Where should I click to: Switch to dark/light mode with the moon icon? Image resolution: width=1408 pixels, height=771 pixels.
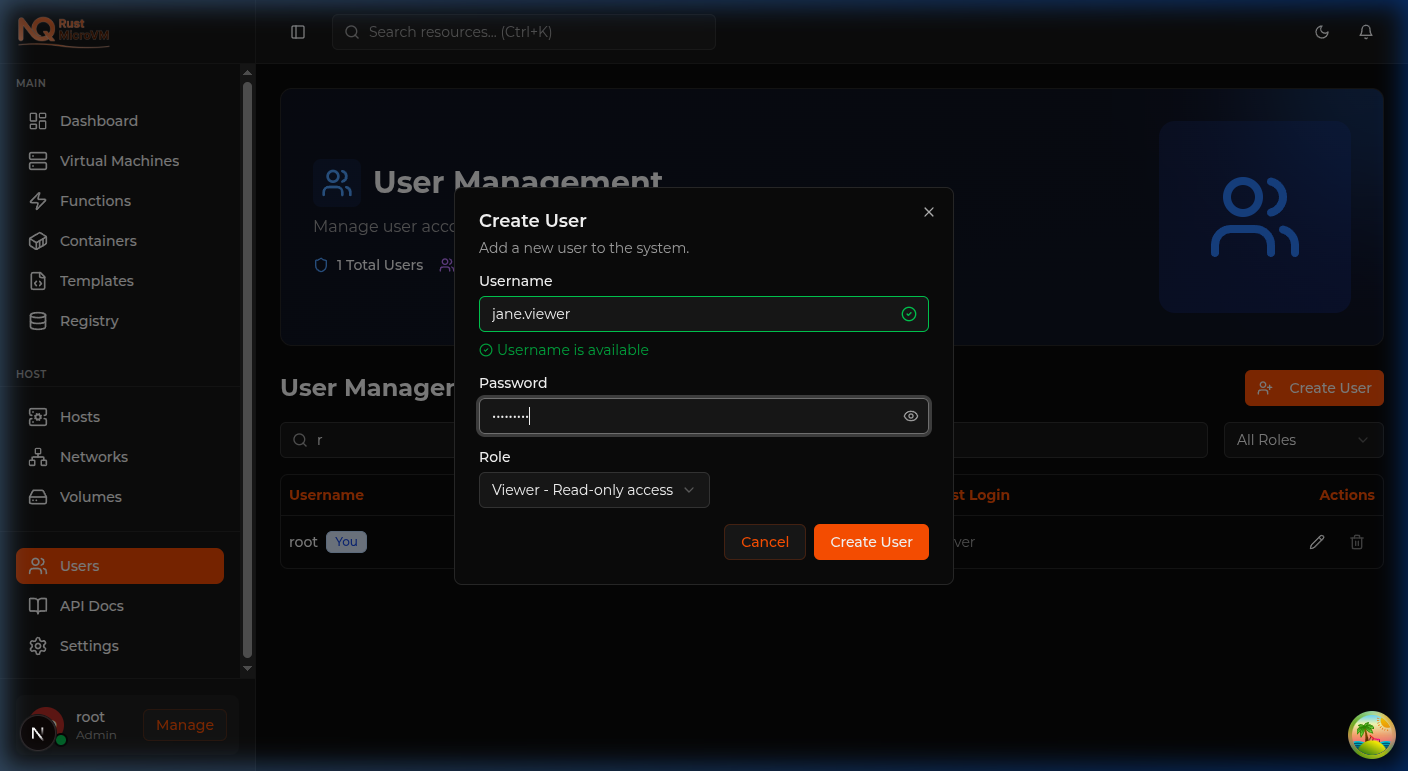tap(1322, 31)
